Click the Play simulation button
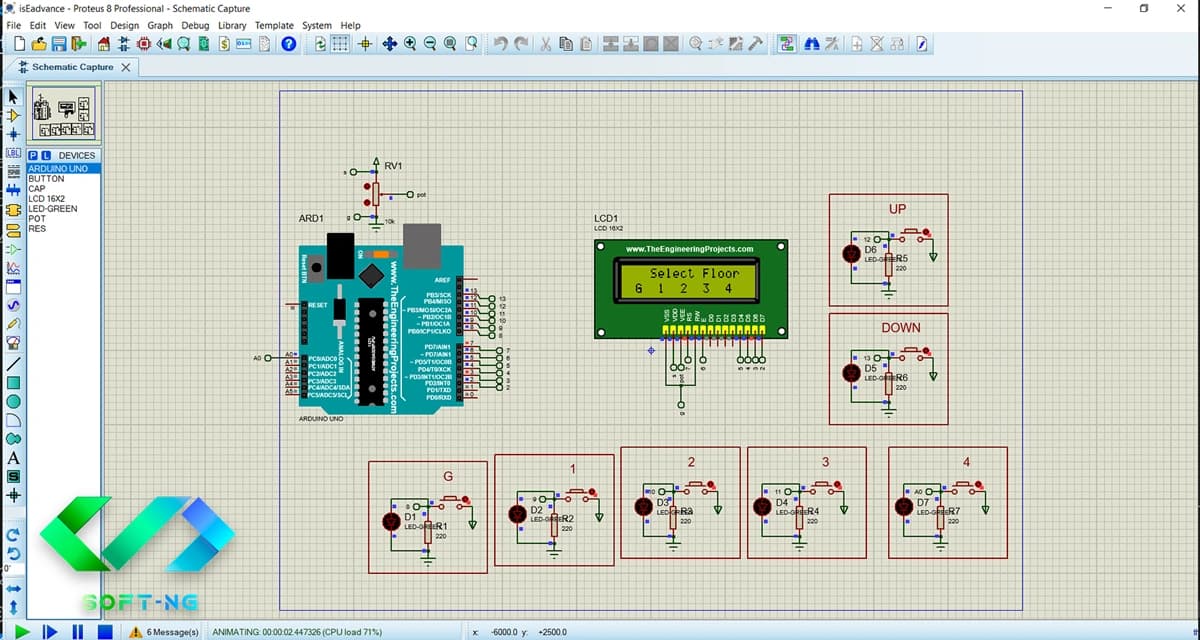Viewport: 1200px width, 640px height. click(22, 631)
